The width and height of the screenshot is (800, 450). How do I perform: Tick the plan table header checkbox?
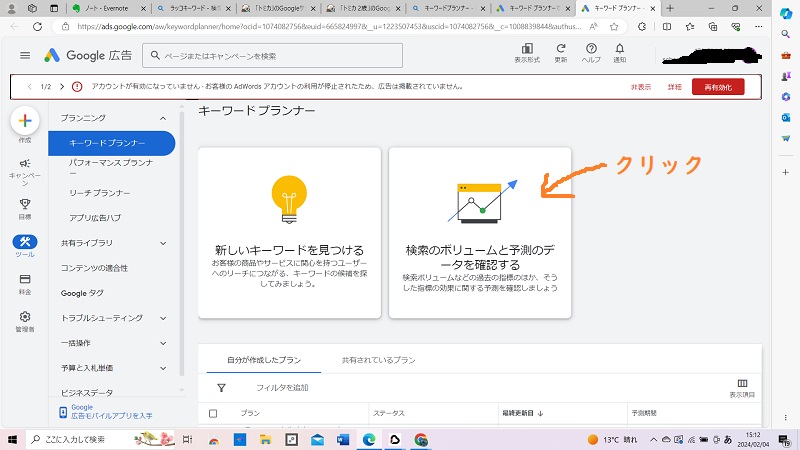point(213,413)
